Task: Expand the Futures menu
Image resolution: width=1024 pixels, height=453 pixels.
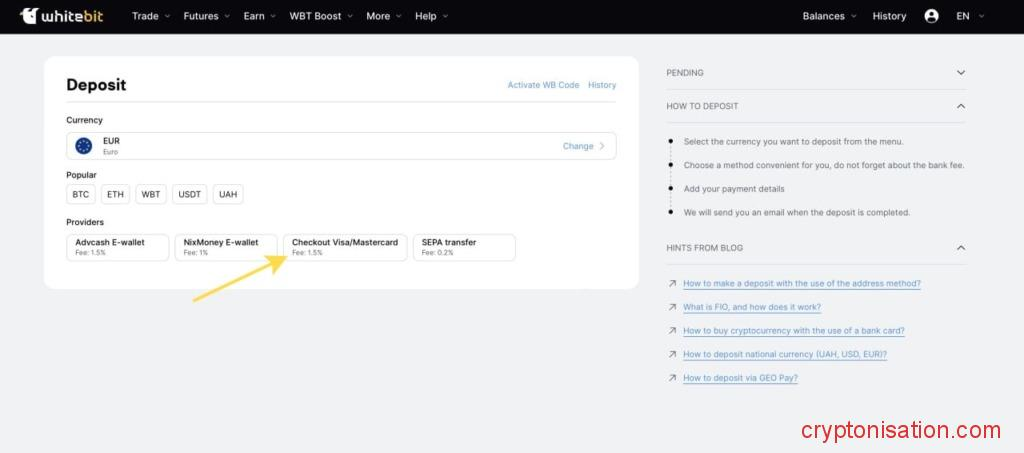Action: point(206,16)
